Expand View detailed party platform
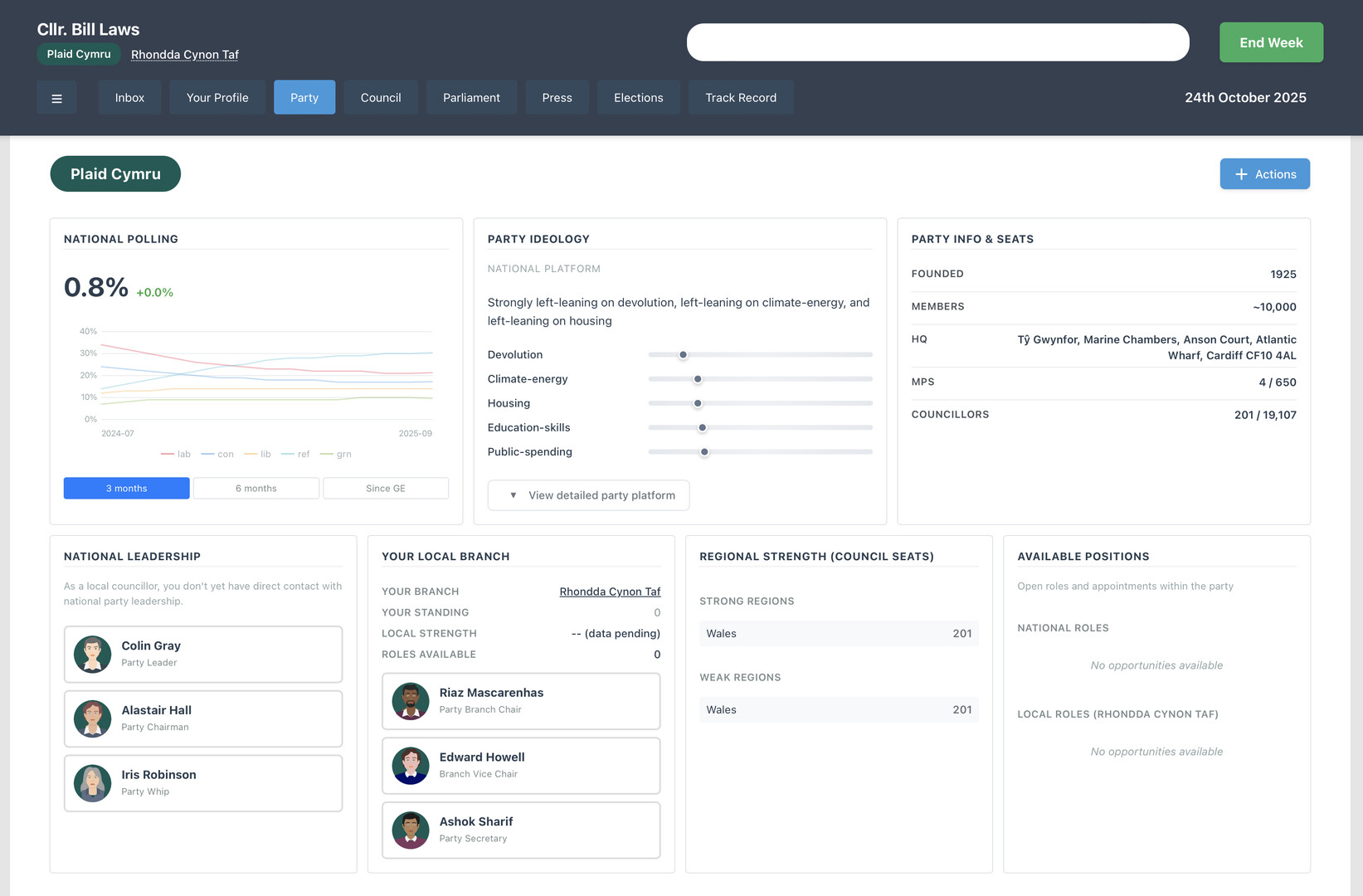The height and width of the screenshot is (896, 1363). 588,495
